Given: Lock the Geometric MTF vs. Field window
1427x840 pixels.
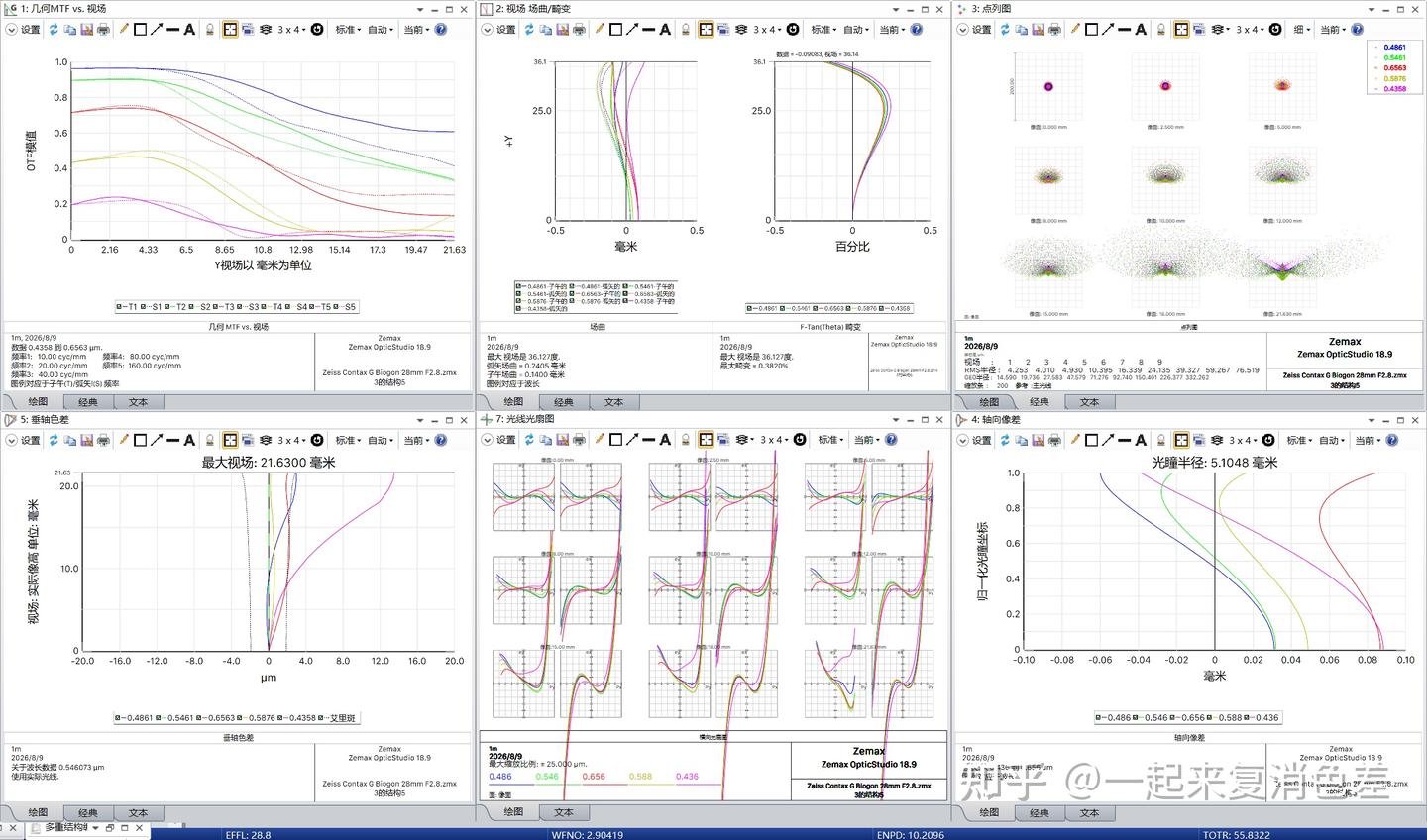Looking at the screenshot, I should tap(210, 30).
